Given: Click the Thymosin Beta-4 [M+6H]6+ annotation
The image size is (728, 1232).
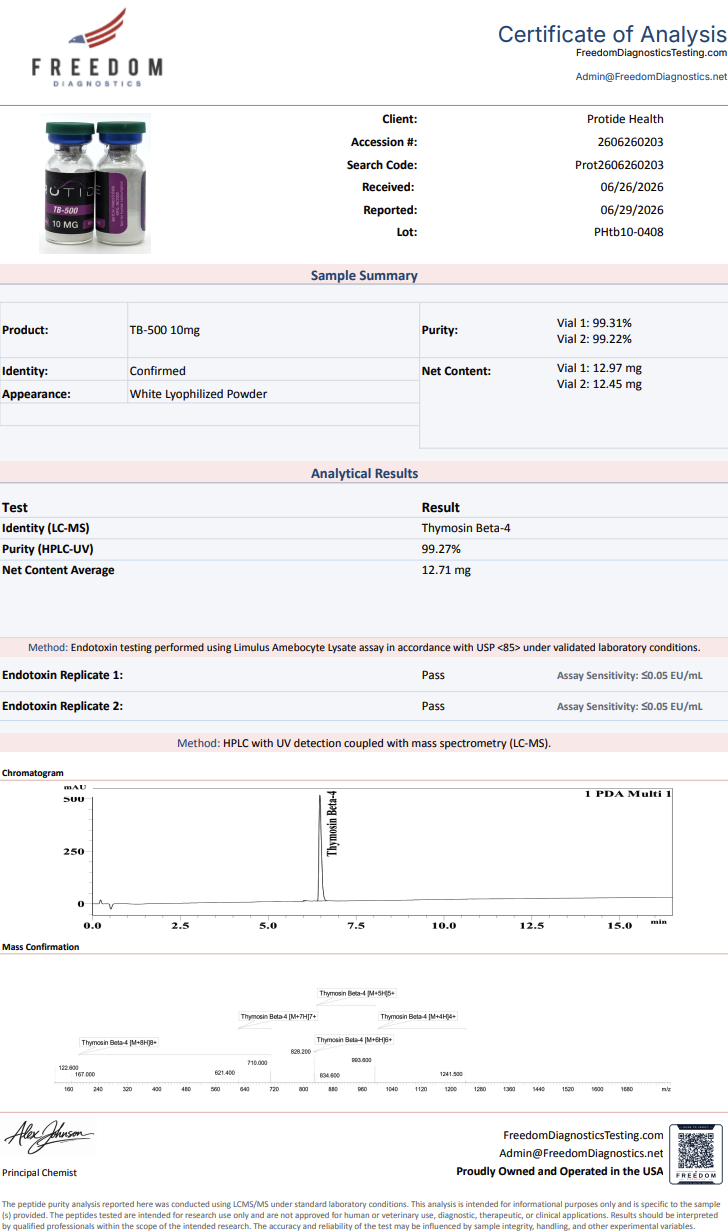Looking at the screenshot, I should point(354,1040).
